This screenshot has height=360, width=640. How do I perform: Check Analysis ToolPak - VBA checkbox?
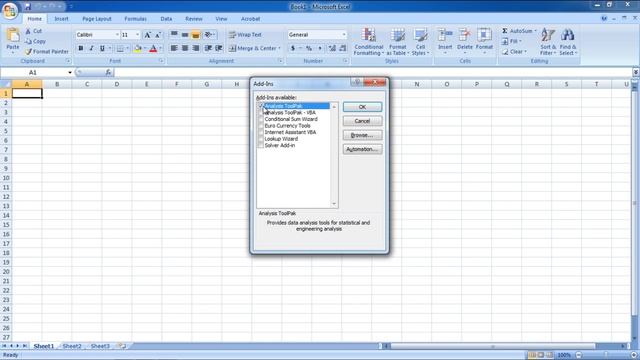click(260, 113)
